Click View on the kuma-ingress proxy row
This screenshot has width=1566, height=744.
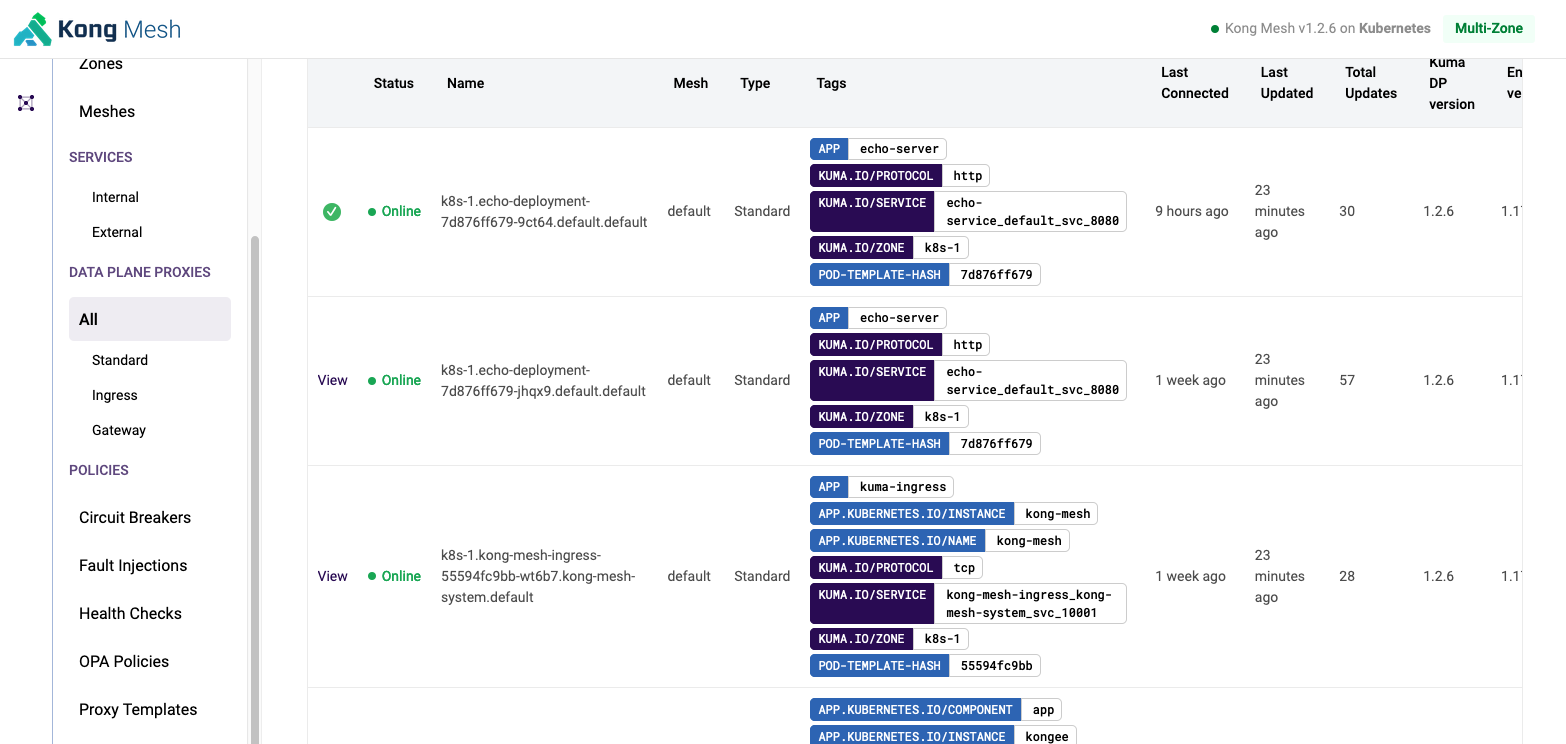tap(332, 576)
